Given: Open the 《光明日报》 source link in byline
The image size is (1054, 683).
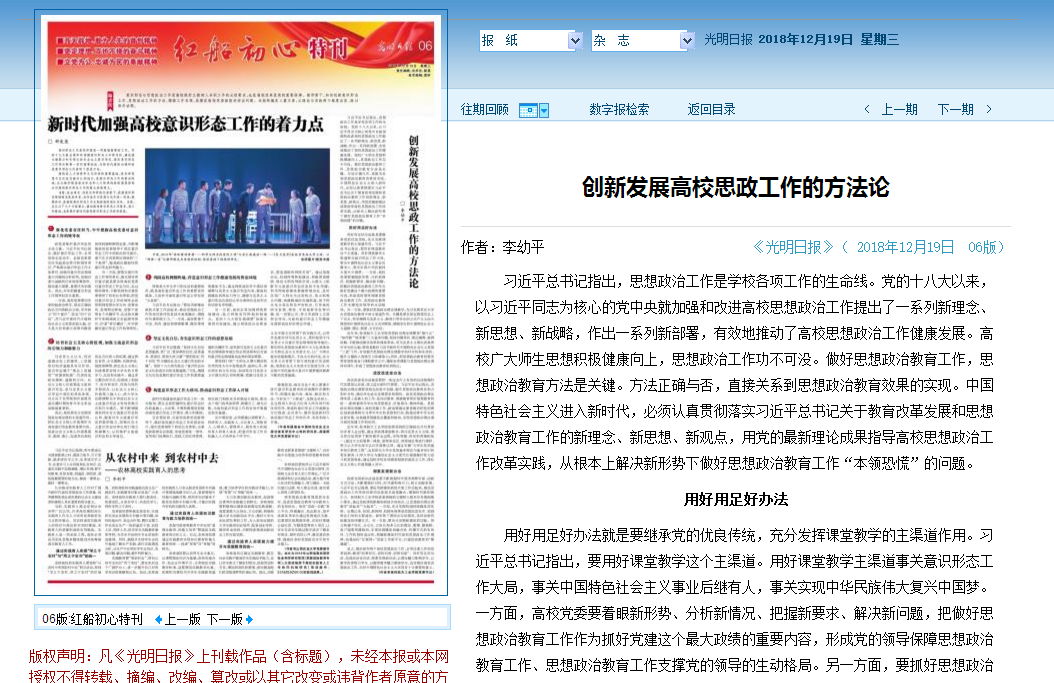Looking at the screenshot, I should pyautogui.click(x=794, y=247).
